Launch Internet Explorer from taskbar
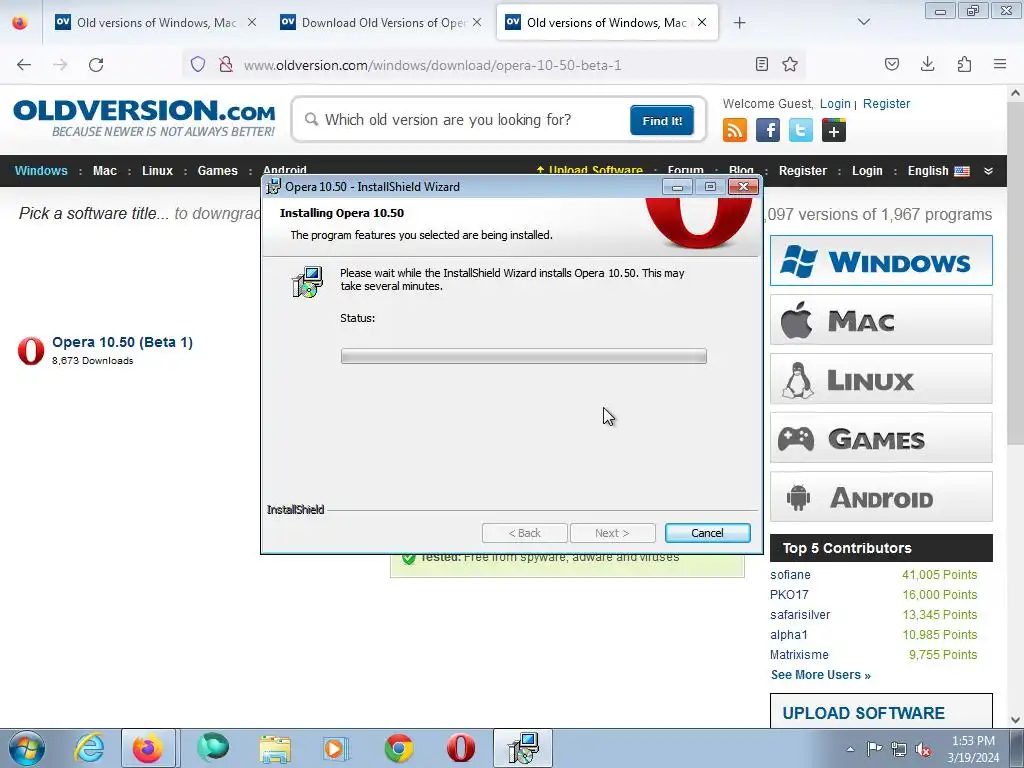The width and height of the screenshot is (1024, 768). 89,748
